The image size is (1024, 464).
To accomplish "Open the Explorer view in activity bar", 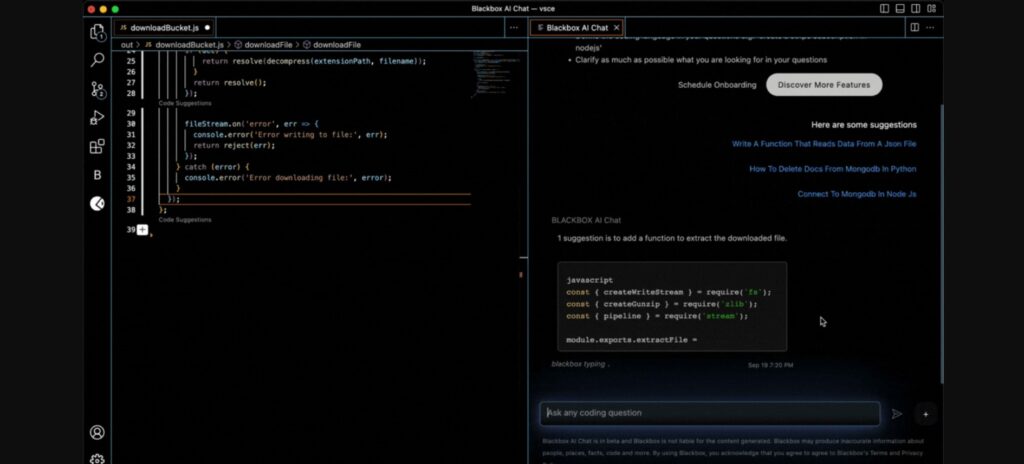I will tap(97, 32).
